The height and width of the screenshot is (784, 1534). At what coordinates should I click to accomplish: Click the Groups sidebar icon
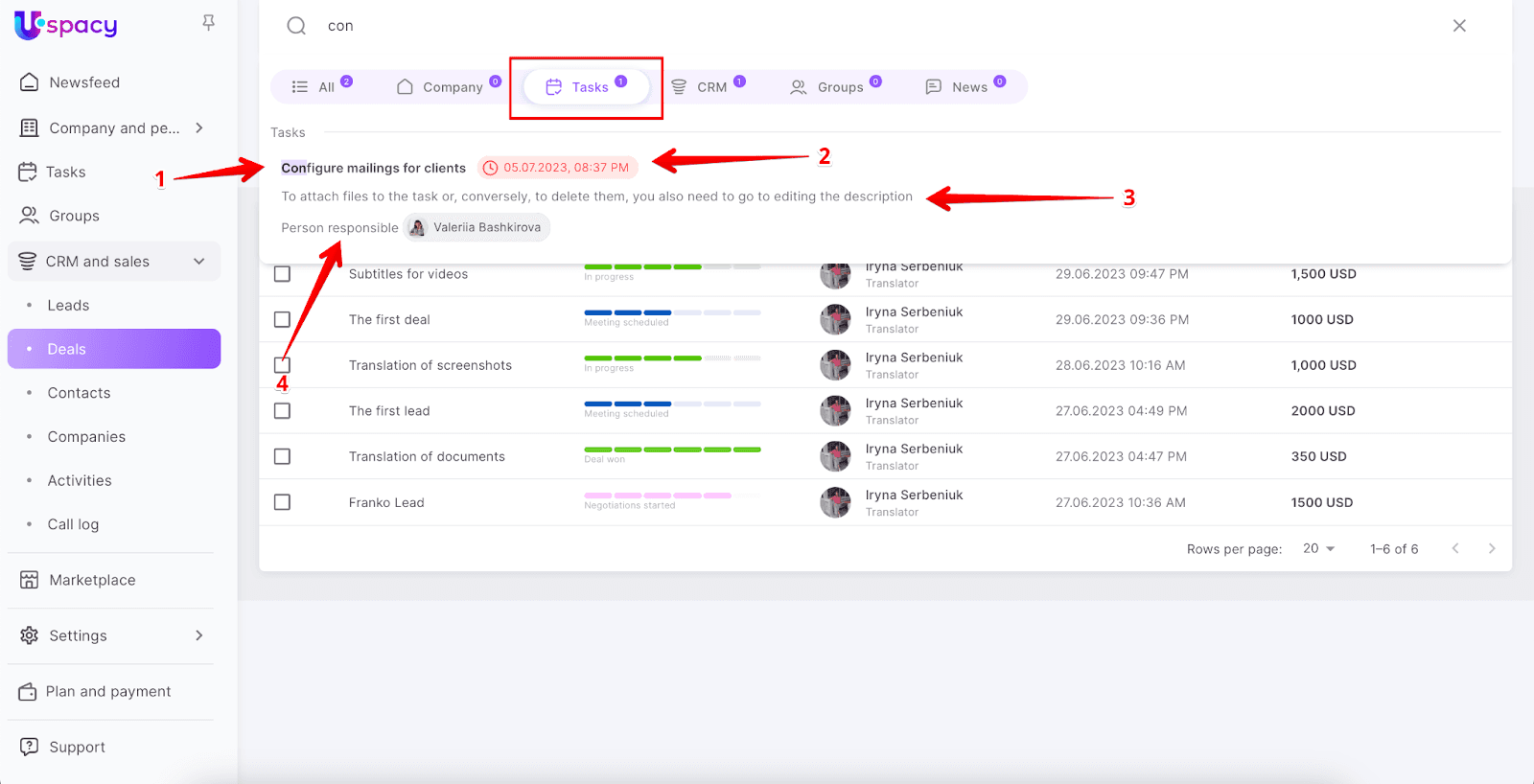(30, 216)
